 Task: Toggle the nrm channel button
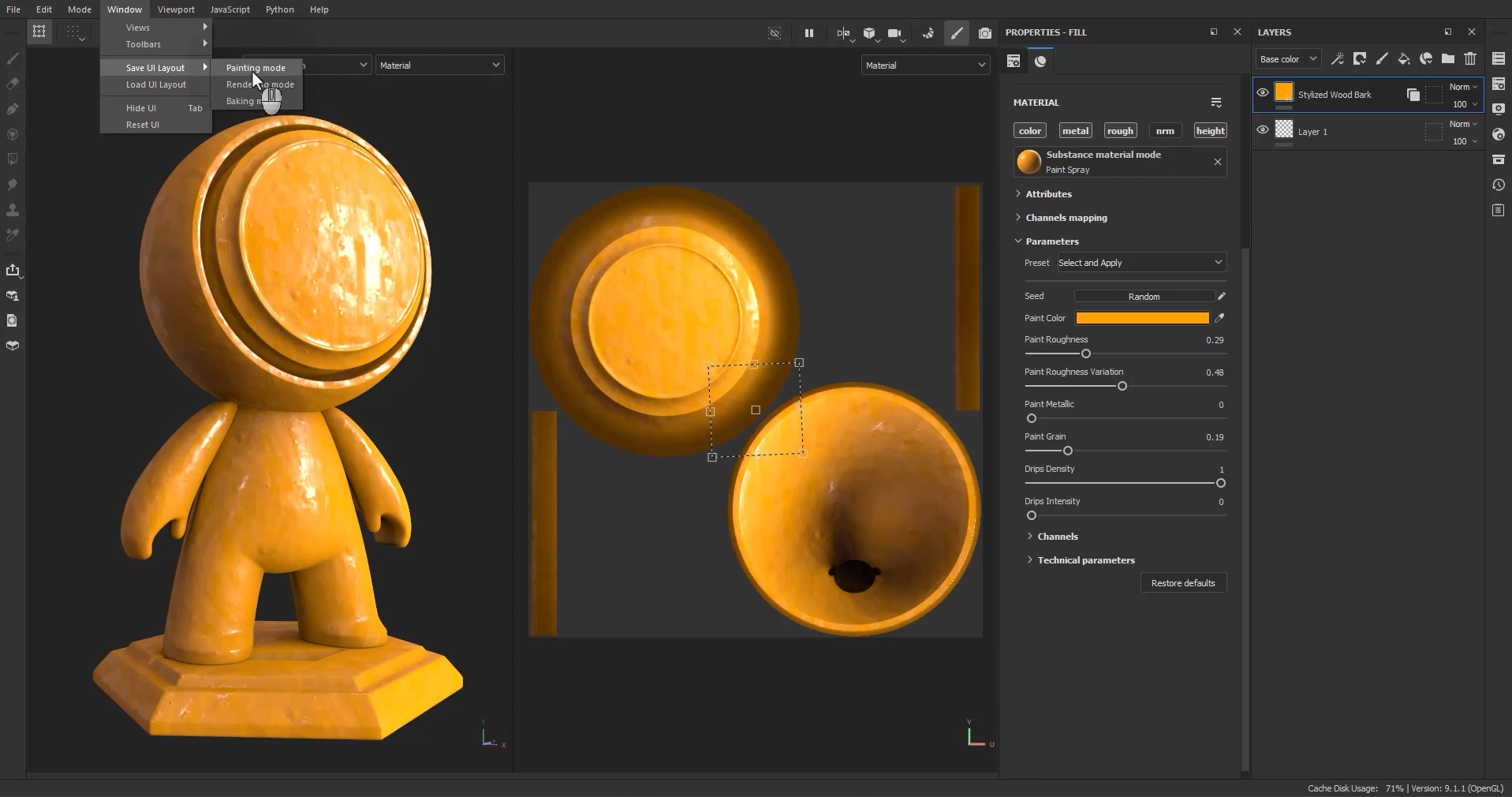[1165, 131]
